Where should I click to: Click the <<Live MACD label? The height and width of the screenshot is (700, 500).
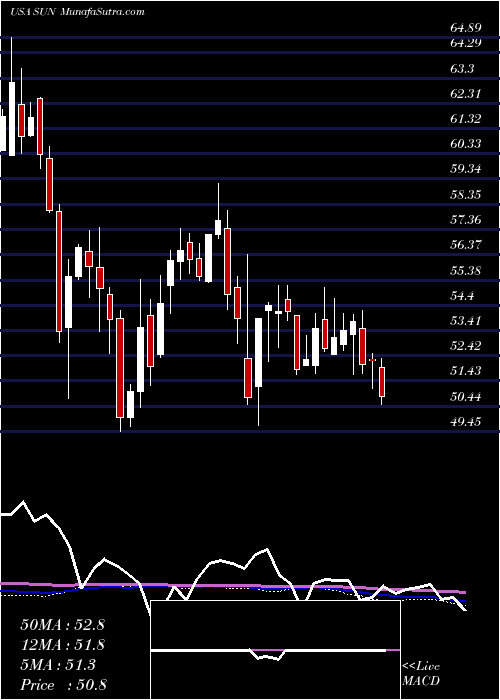pos(421,674)
